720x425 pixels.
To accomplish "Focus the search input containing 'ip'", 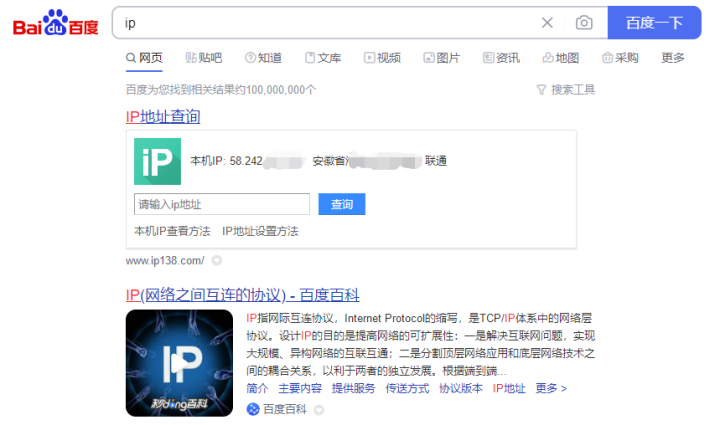I will (x=328, y=22).
